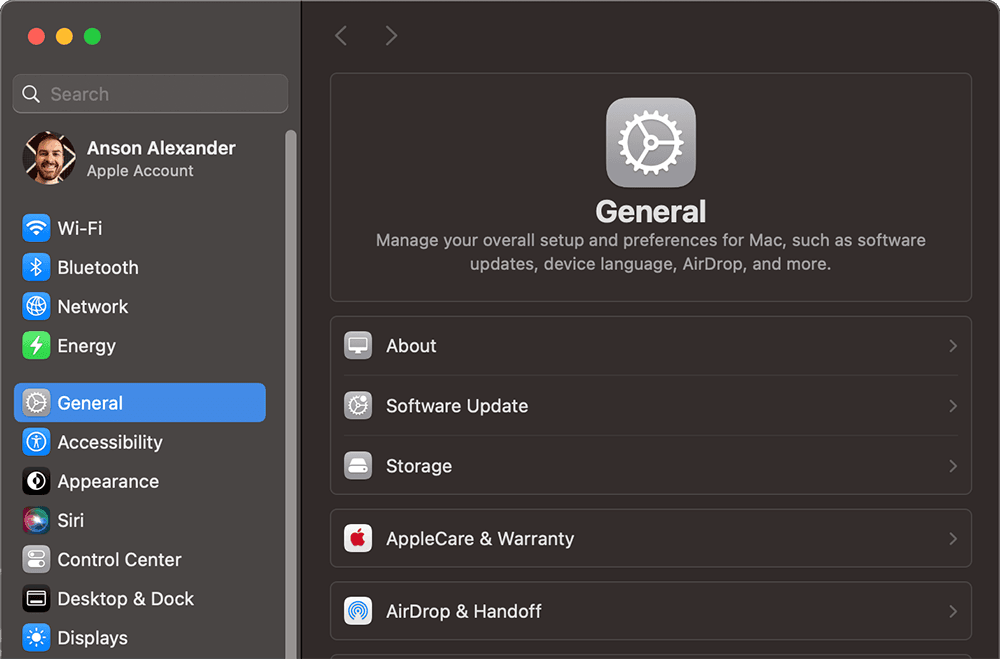Select the Energy lightning bolt icon
The height and width of the screenshot is (659, 1000).
pos(36,345)
